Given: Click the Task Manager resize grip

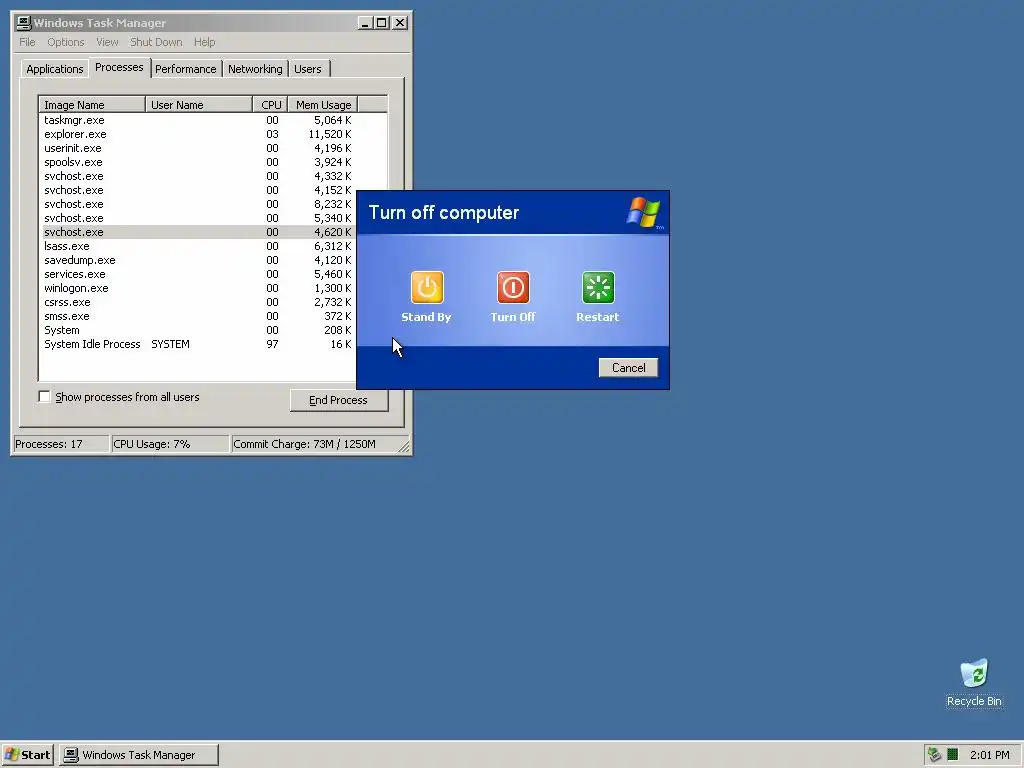Looking at the screenshot, I should pos(404,447).
